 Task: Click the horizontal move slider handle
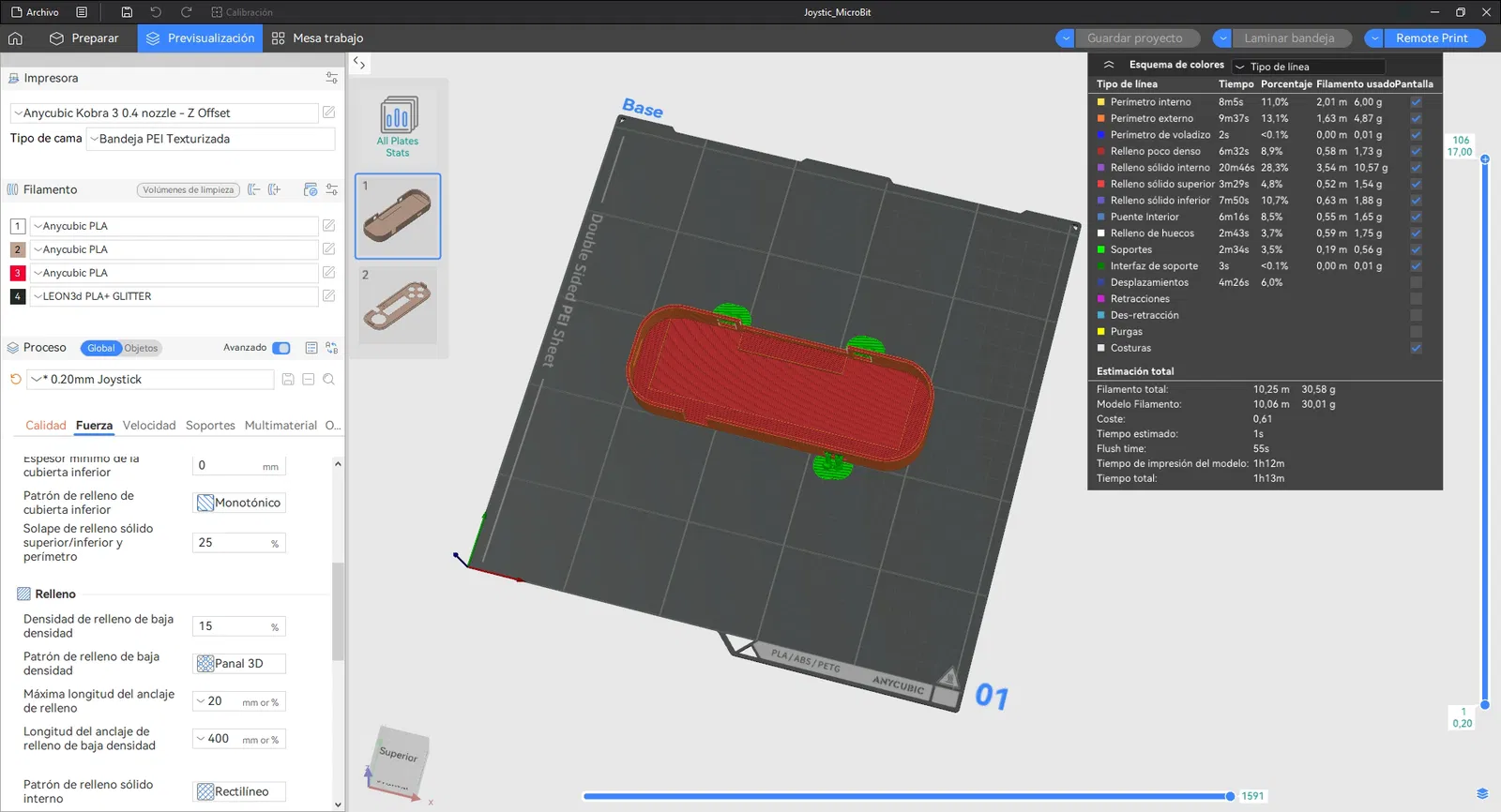pos(1230,796)
